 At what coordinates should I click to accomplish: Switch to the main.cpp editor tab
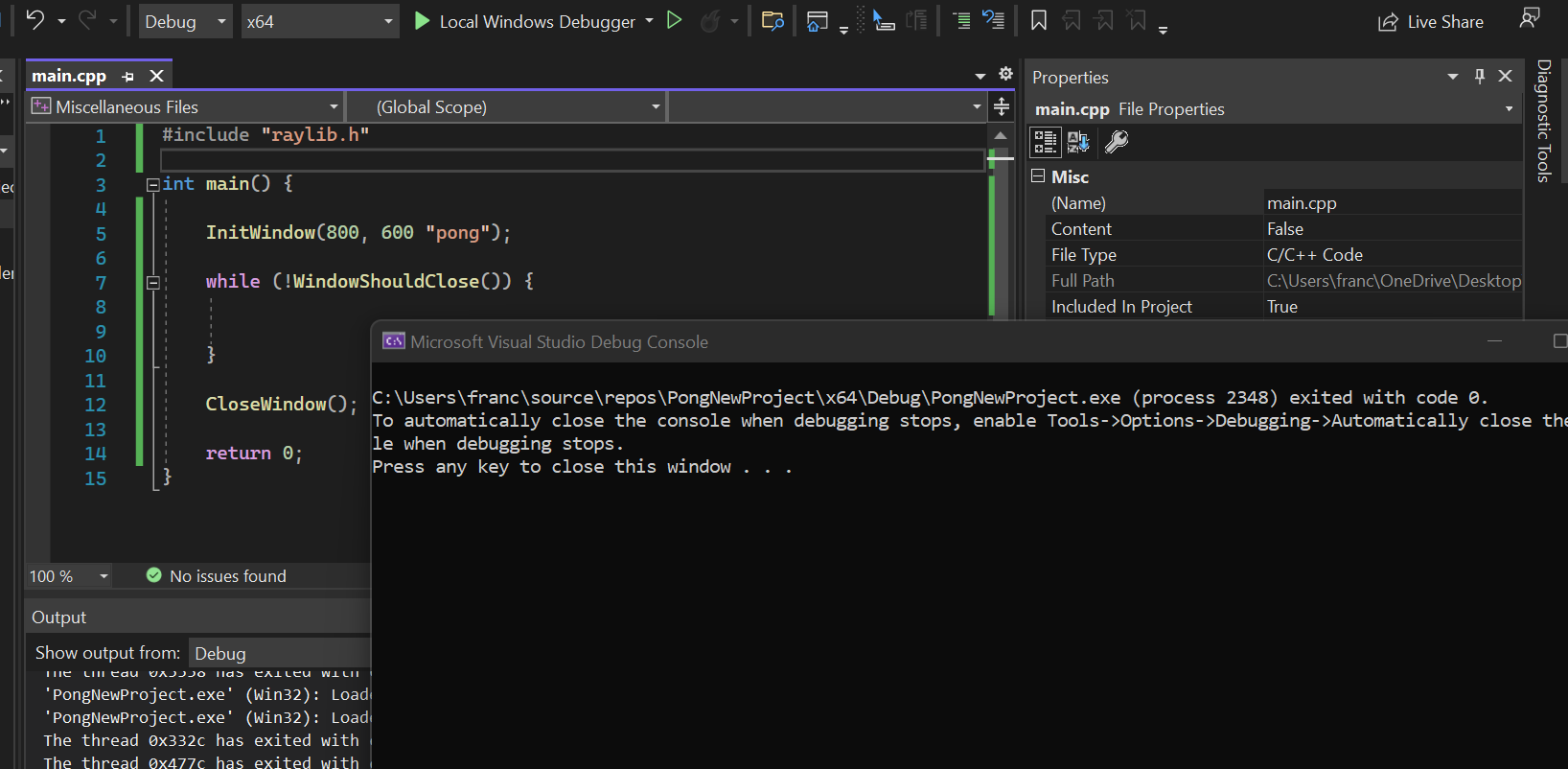(x=69, y=76)
